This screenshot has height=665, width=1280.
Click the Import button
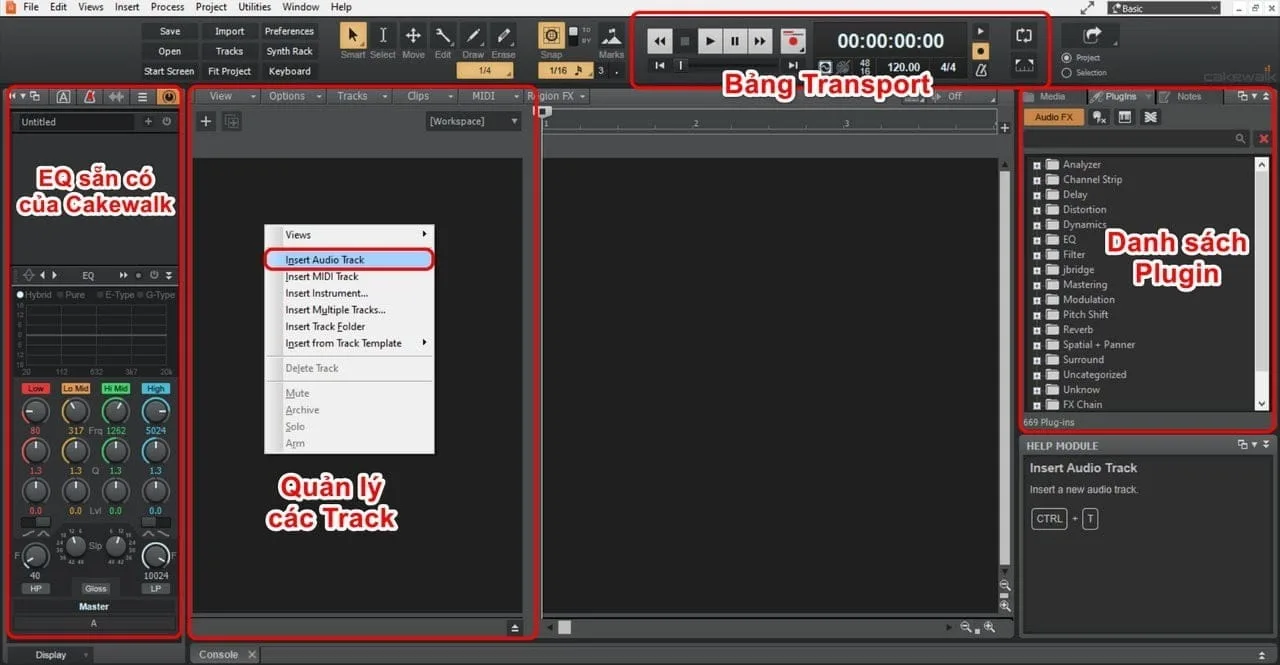click(229, 31)
